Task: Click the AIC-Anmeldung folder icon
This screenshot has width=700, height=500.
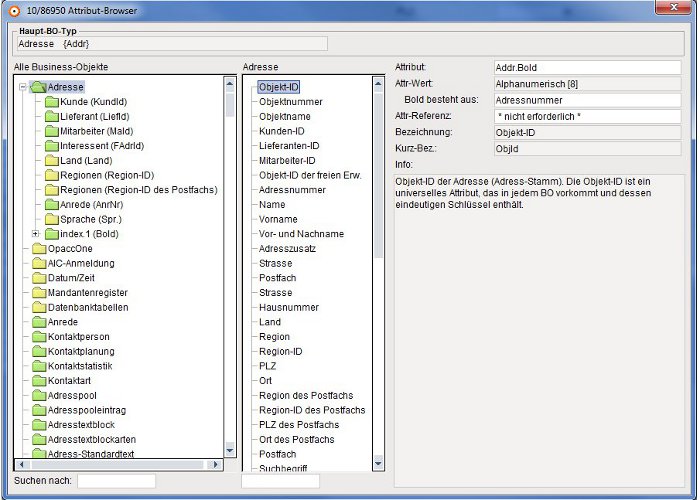Action: (x=39, y=263)
